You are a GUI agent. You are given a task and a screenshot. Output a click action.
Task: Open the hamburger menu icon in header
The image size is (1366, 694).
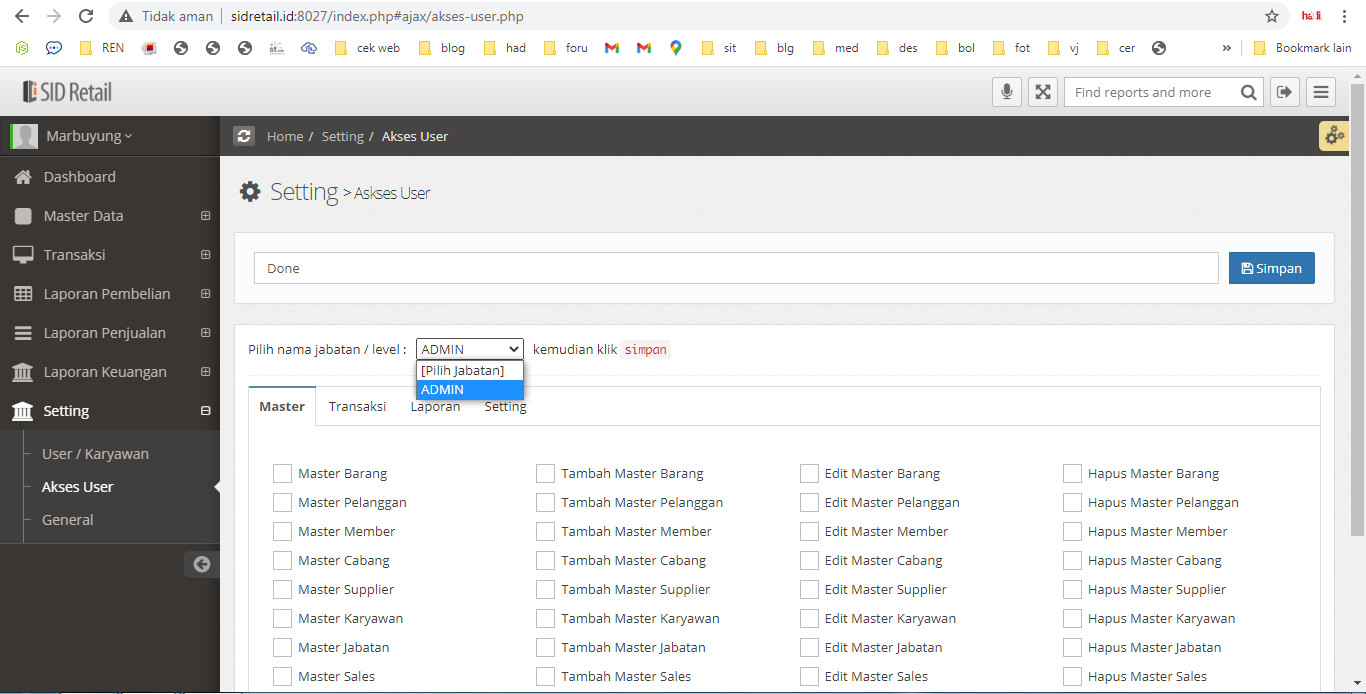(x=1321, y=92)
